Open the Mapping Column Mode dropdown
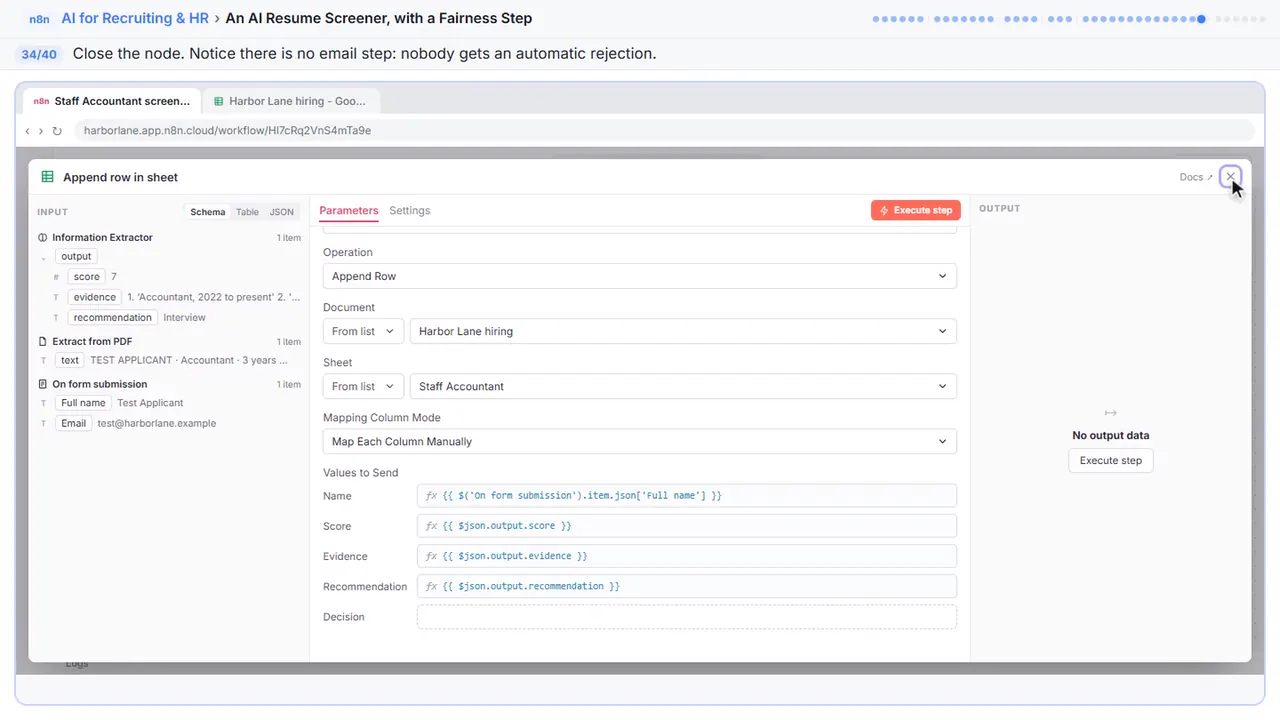This screenshot has width=1280, height=720. [640, 441]
